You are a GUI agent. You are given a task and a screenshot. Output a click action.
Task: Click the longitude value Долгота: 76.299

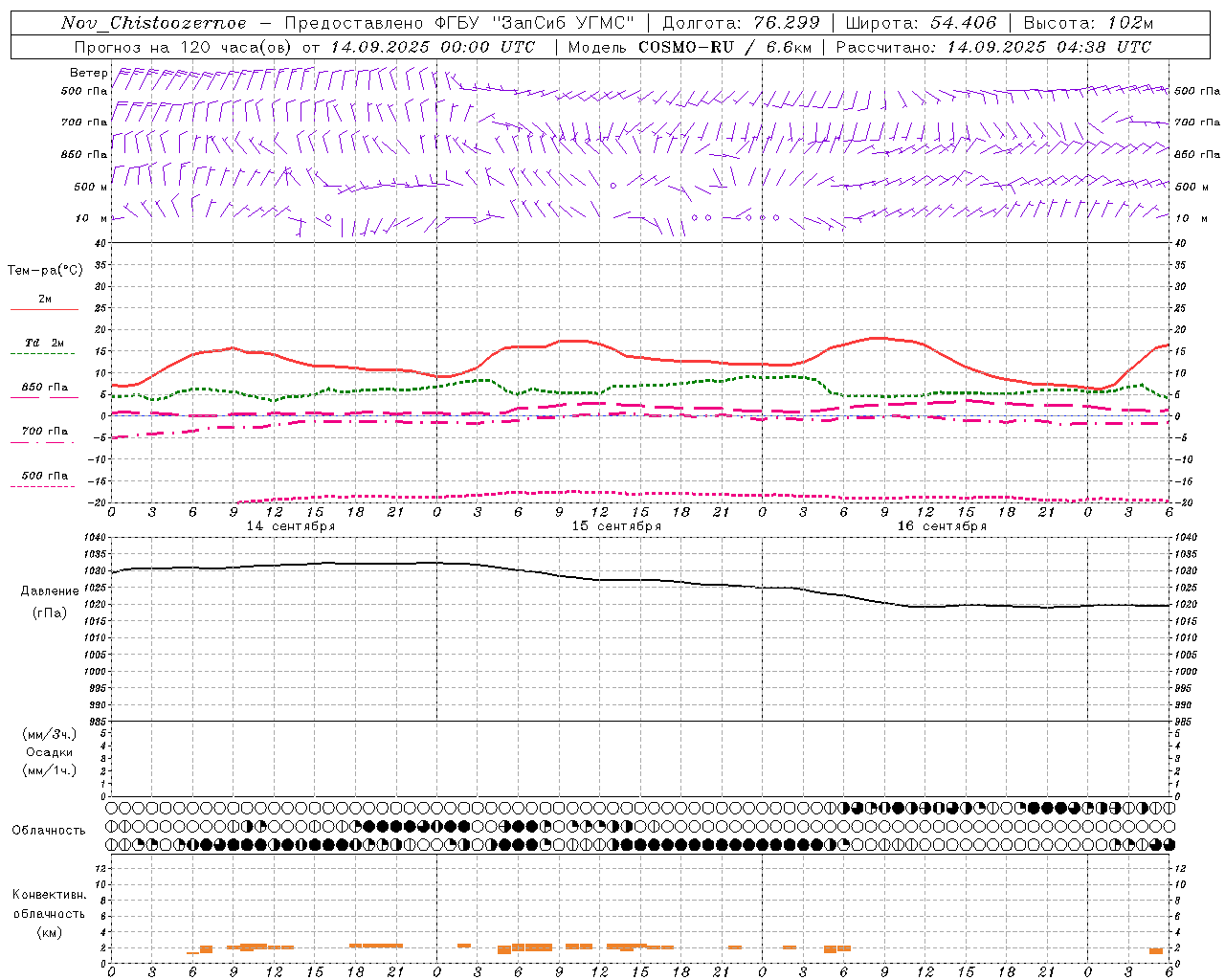tap(740, 23)
